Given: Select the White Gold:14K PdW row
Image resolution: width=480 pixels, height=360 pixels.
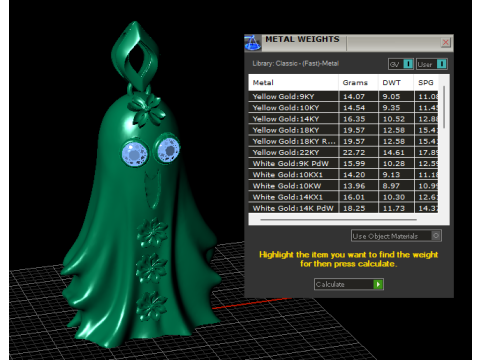Looking at the screenshot, I should pos(343,208).
